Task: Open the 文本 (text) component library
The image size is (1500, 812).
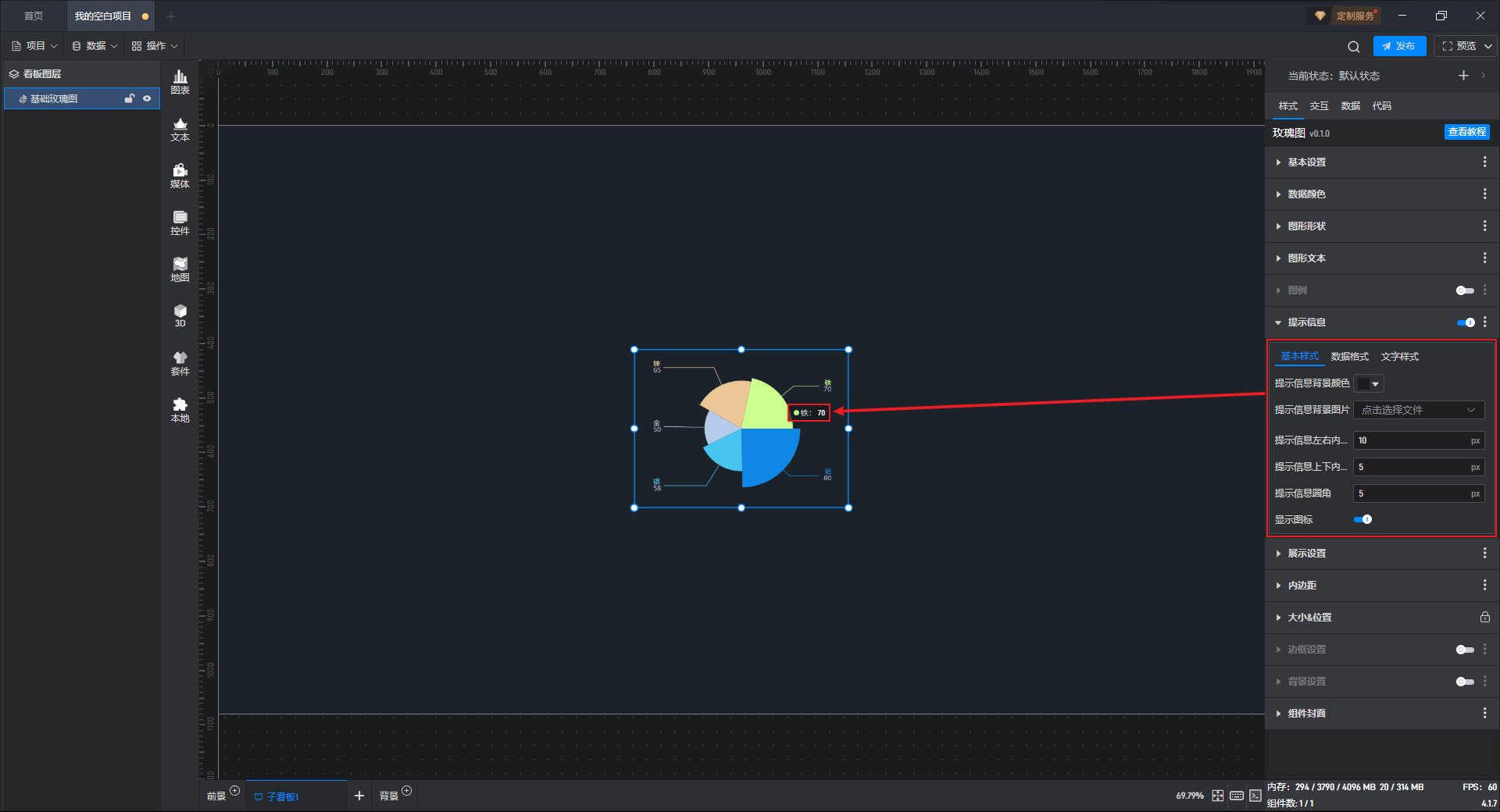Action: point(180,129)
